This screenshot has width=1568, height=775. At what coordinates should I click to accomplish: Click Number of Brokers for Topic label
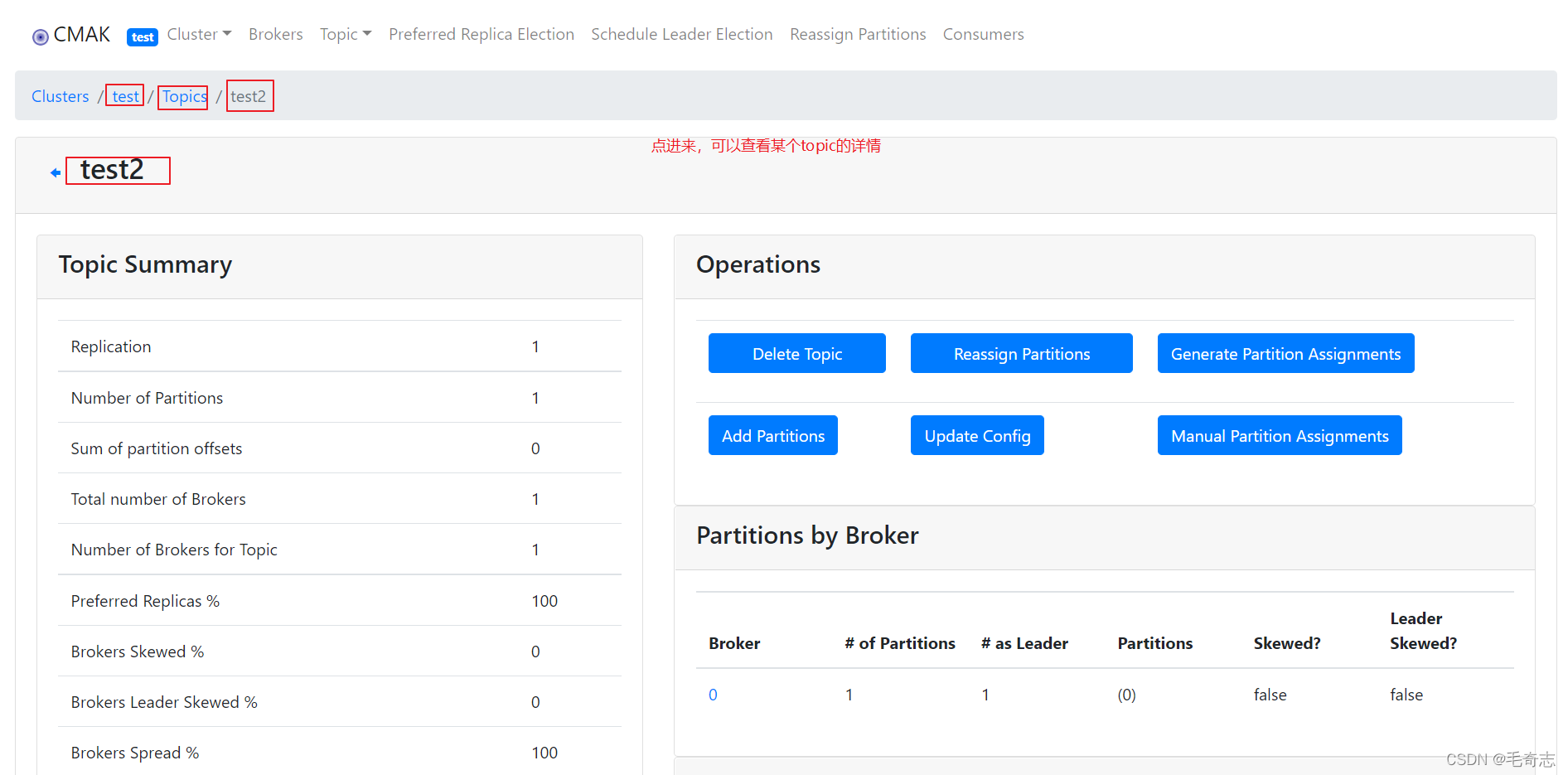174,550
